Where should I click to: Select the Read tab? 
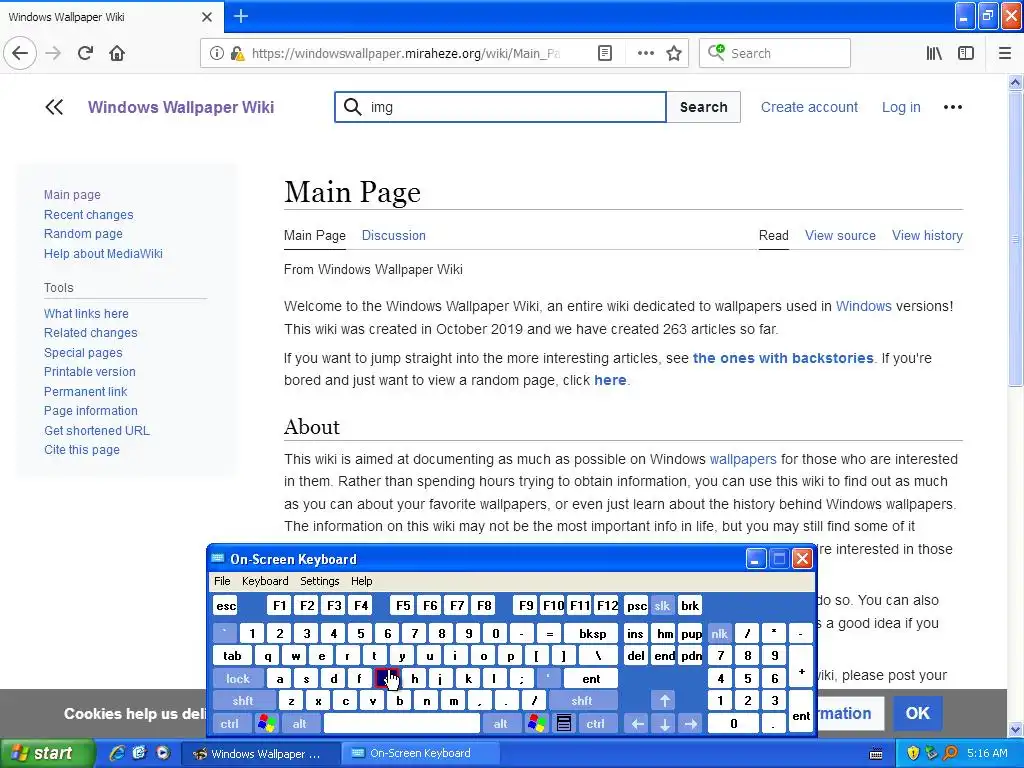point(774,235)
